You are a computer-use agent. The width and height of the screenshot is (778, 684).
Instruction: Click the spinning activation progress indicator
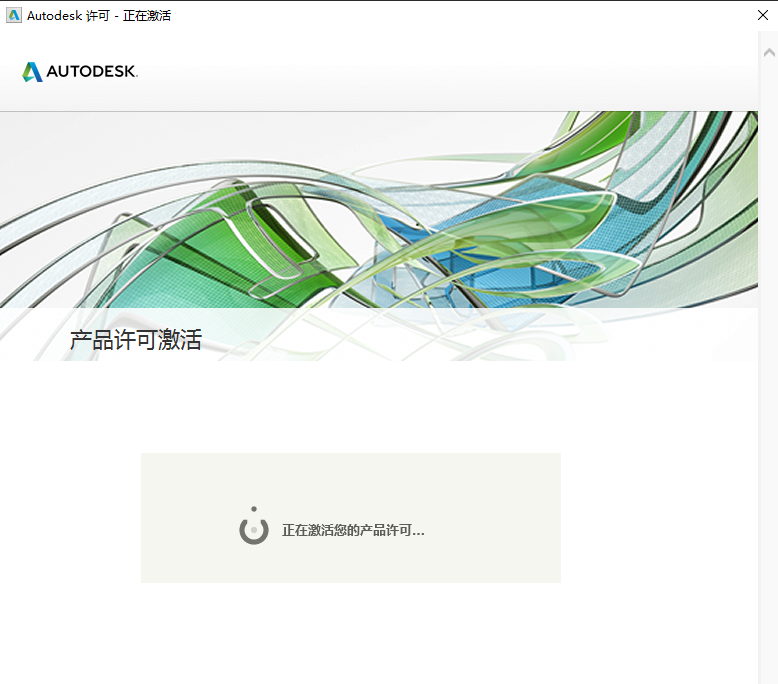(254, 526)
